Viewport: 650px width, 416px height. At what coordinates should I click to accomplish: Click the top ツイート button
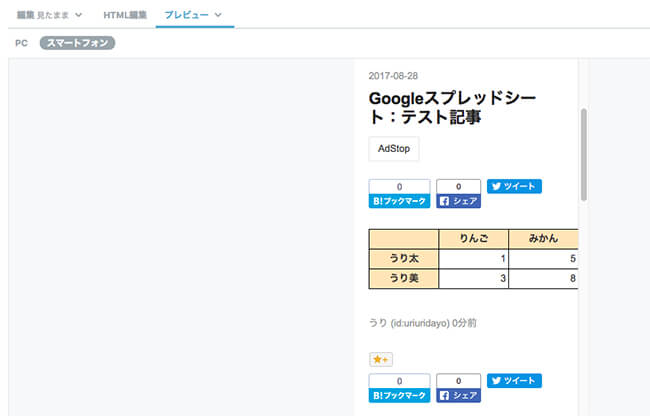pos(514,186)
